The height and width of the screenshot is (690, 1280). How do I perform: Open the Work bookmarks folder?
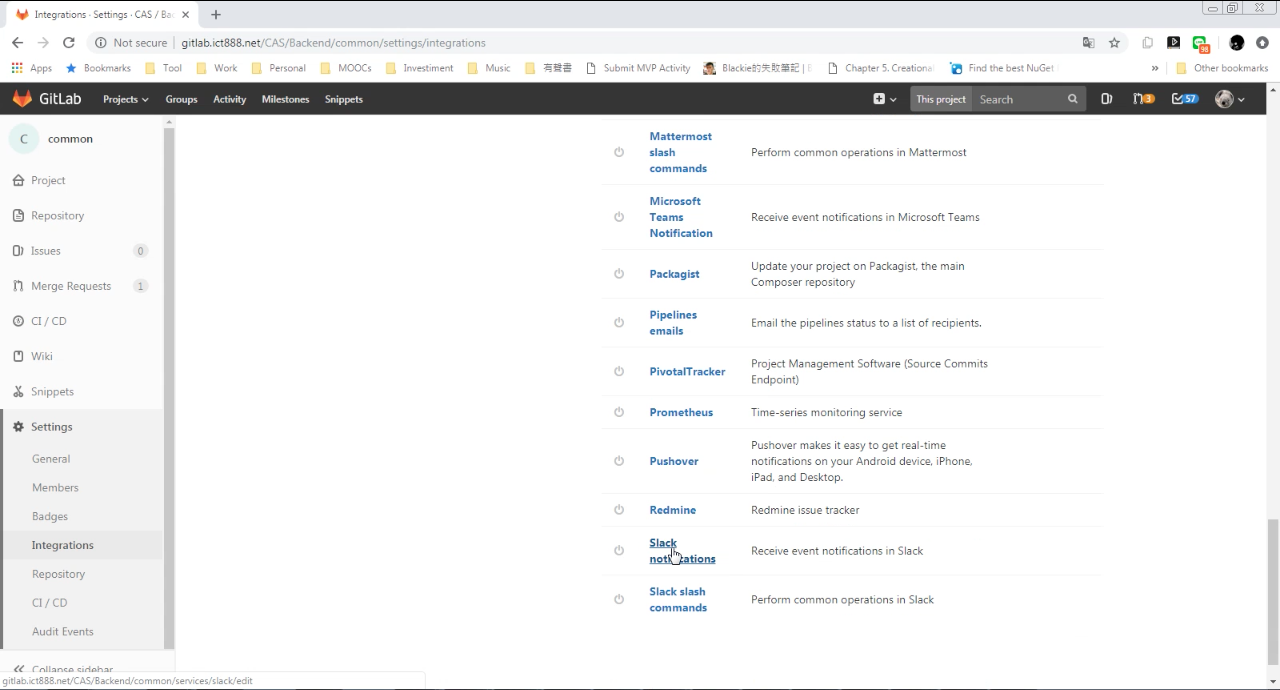(x=217, y=68)
